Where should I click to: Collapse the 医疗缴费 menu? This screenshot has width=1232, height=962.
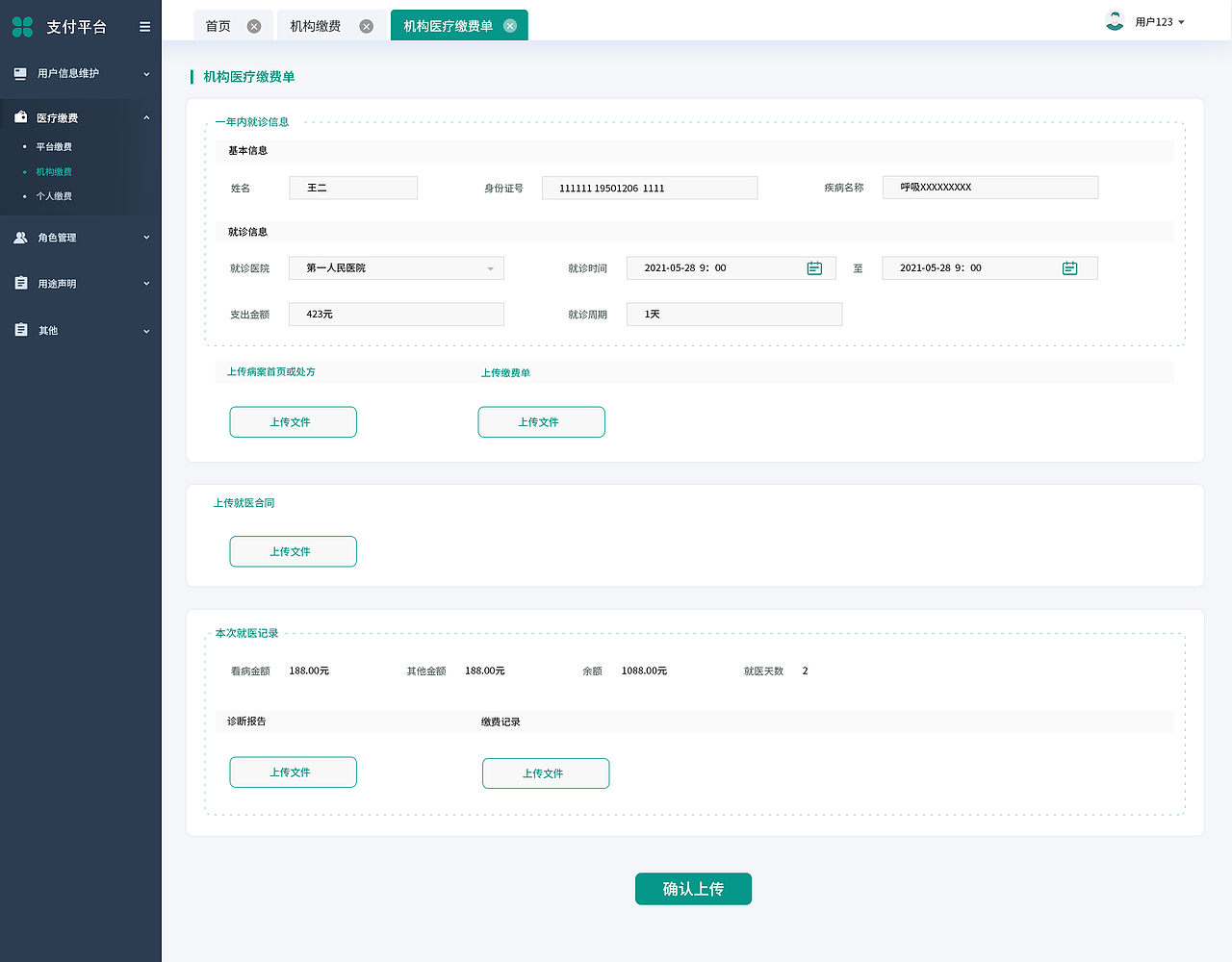coord(146,118)
